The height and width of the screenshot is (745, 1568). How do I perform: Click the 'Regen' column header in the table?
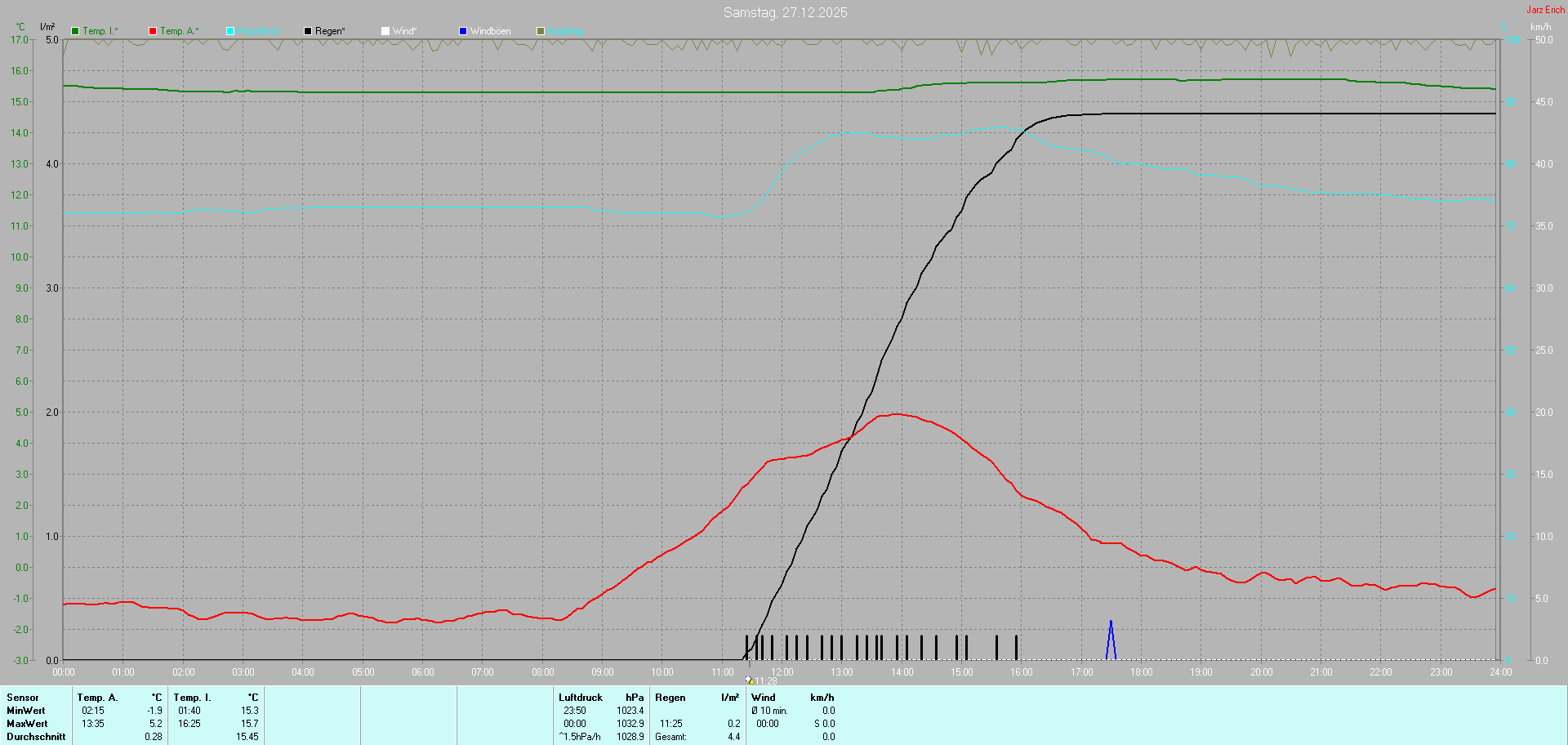tap(670, 698)
